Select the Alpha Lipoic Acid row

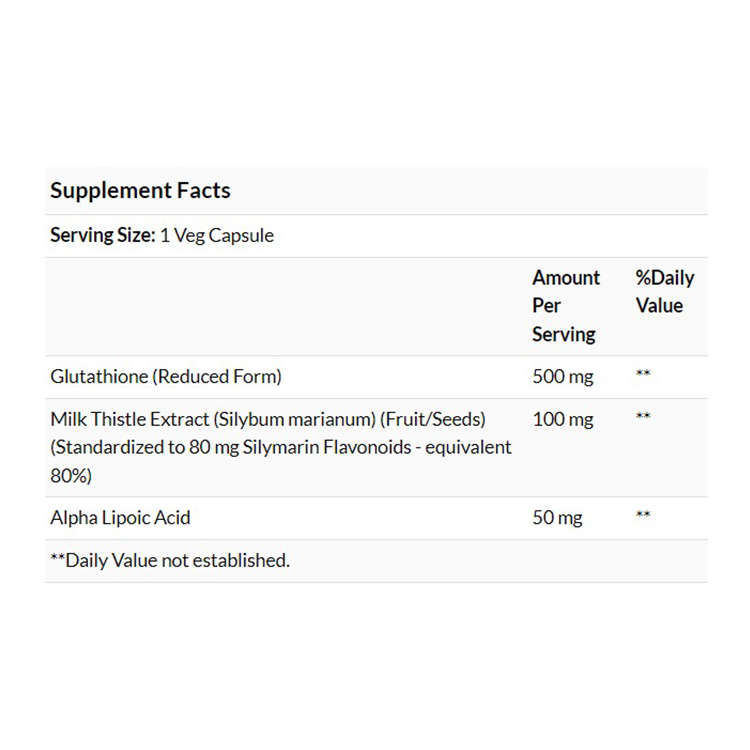[x=120, y=518]
